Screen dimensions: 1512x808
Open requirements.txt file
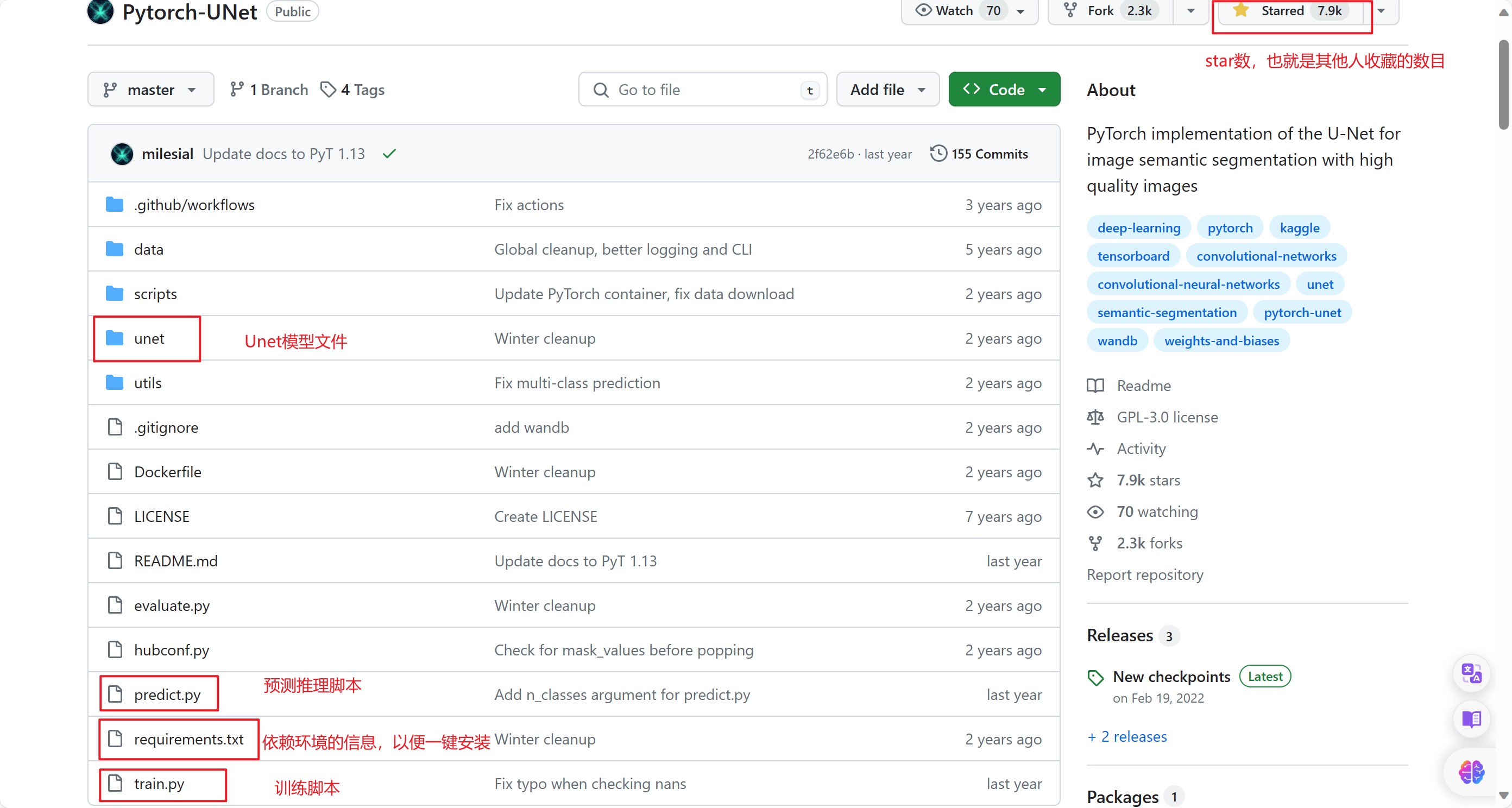[x=188, y=740]
